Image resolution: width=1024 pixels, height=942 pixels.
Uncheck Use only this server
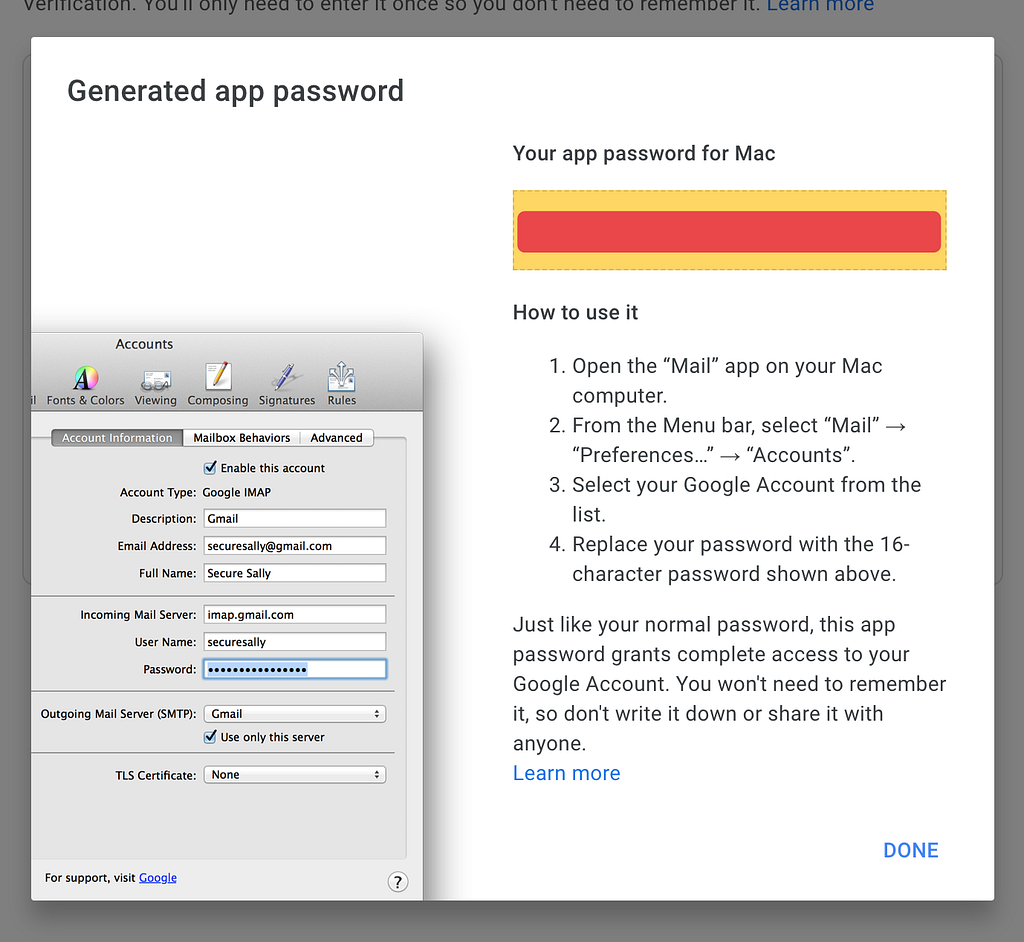210,737
